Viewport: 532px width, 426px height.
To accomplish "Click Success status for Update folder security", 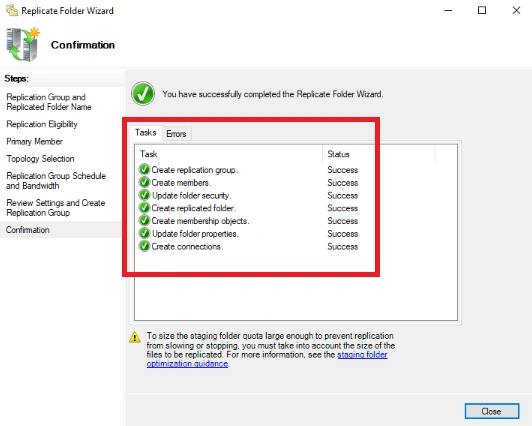I will (x=343, y=195).
